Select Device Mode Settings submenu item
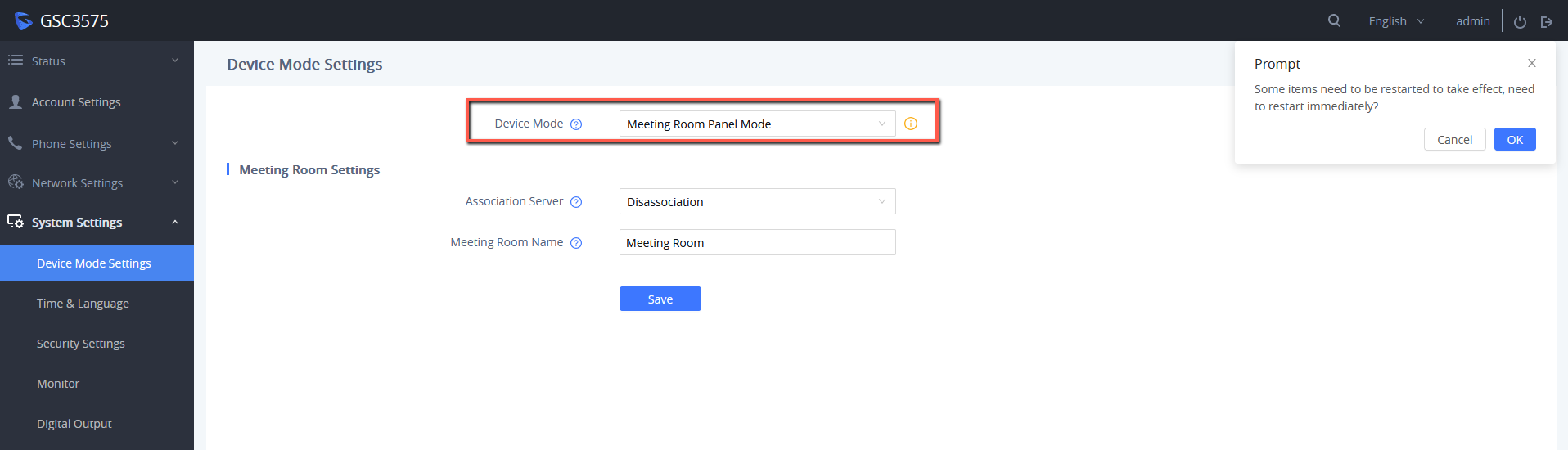 point(97,263)
